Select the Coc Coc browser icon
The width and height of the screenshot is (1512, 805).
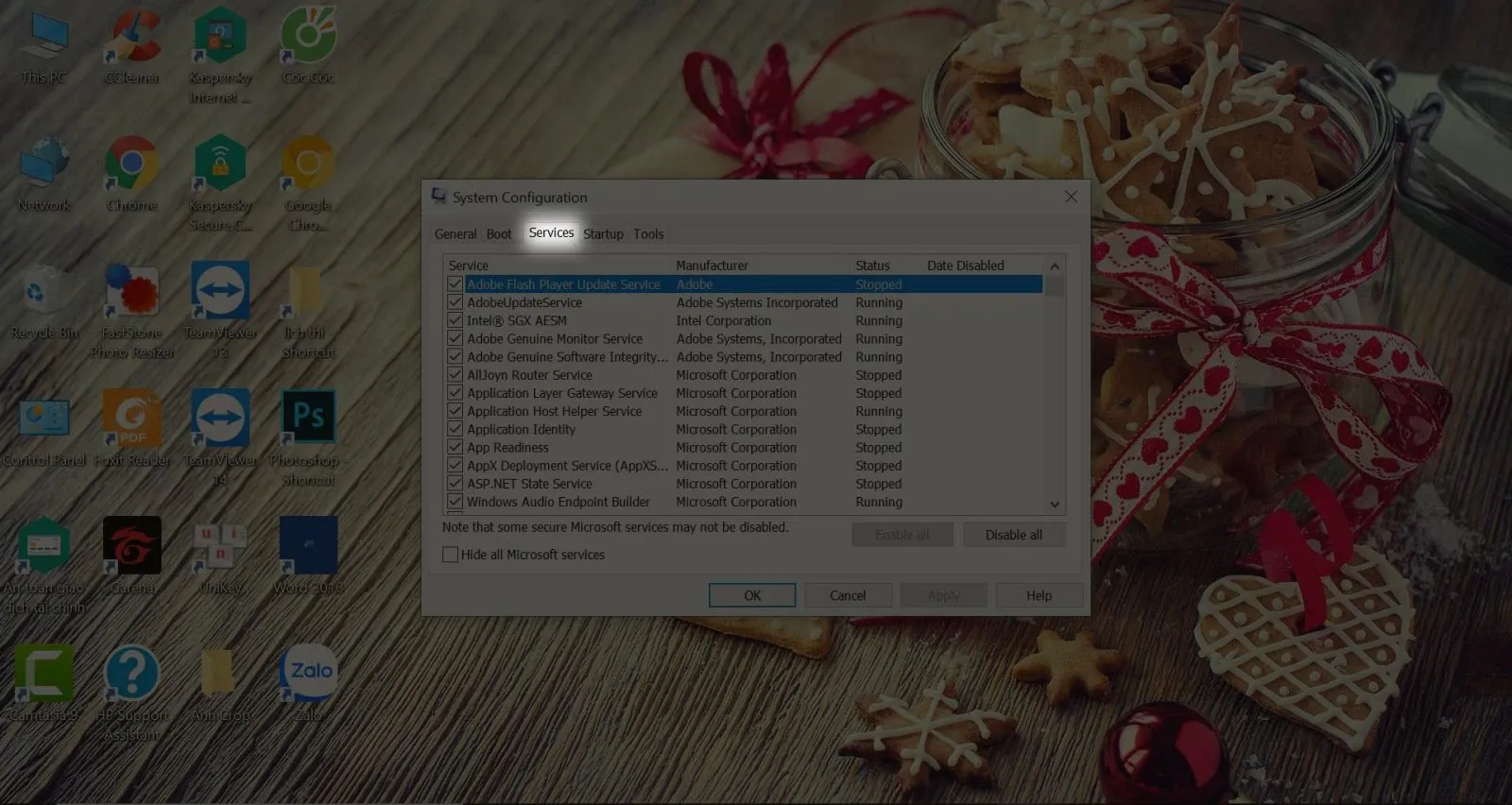coord(308,45)
